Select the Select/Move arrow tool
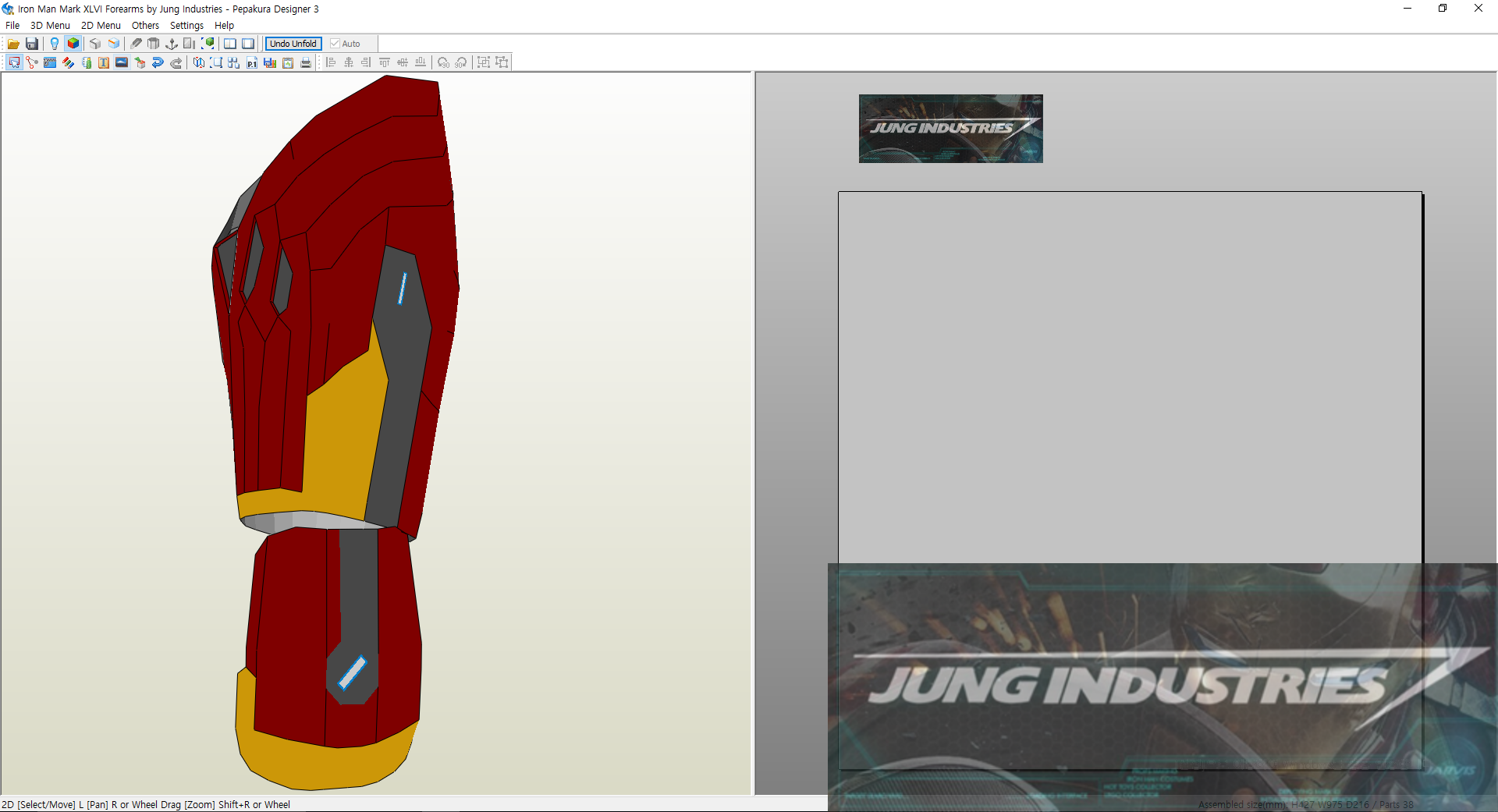 (x=14, y=62)
